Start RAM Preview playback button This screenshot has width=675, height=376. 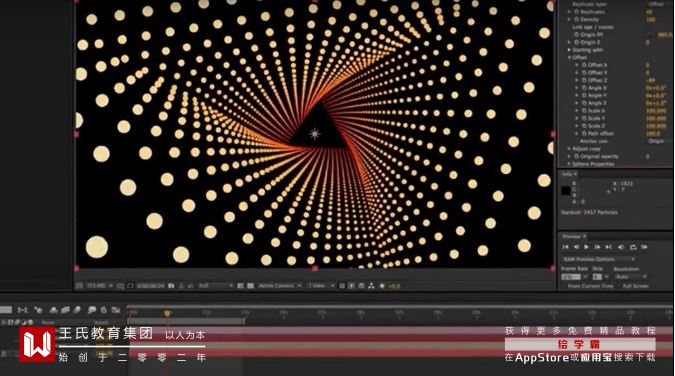coord(644,247)
